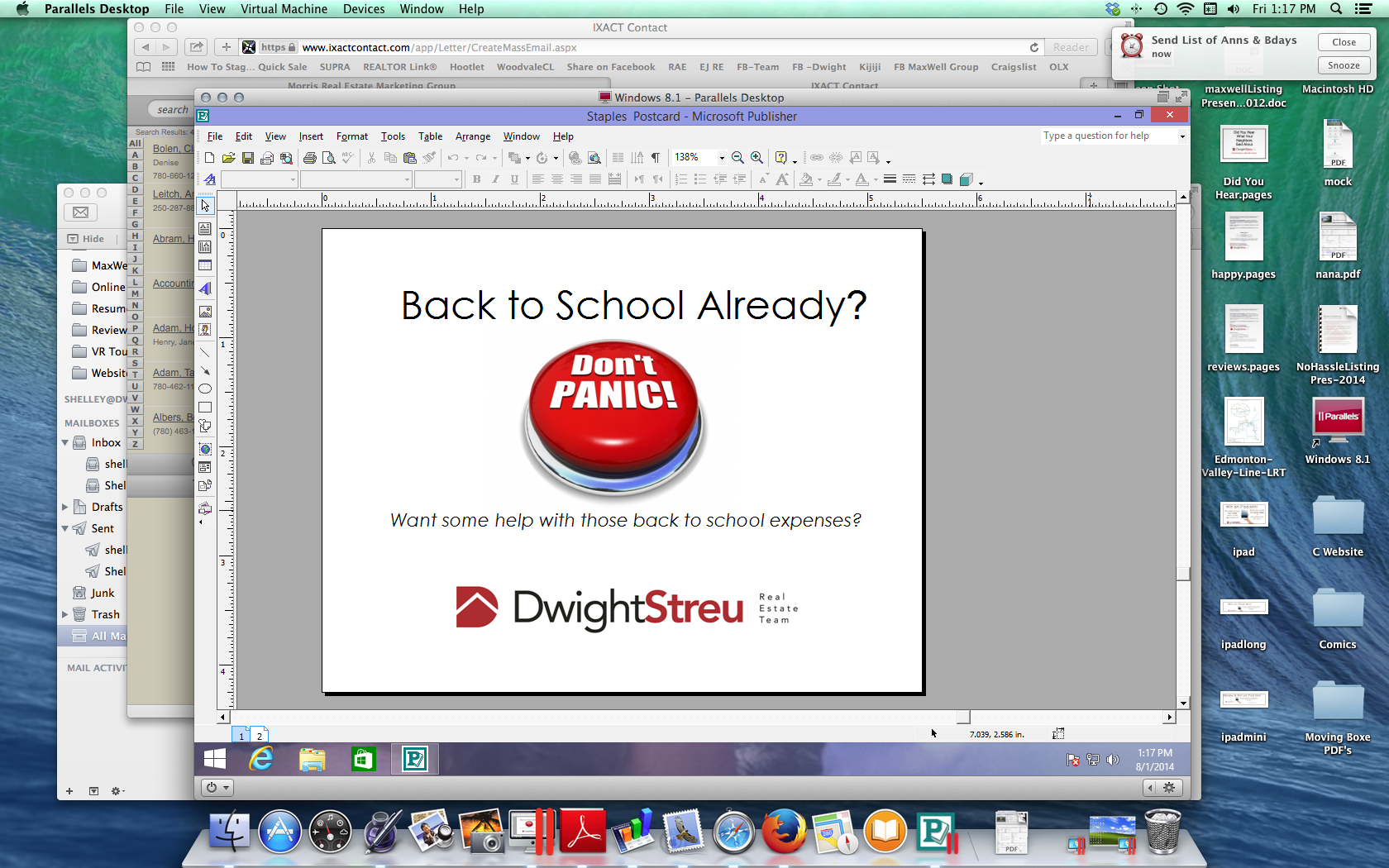
Task: Select the Oval shape tool
Action: coord(205,389)
